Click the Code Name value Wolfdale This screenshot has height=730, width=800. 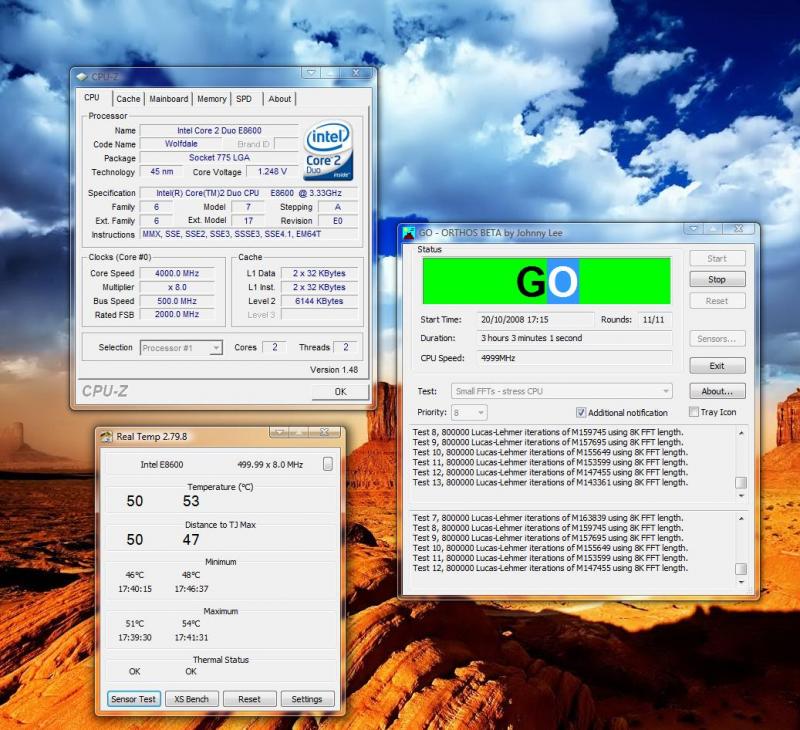click(181, 144)
